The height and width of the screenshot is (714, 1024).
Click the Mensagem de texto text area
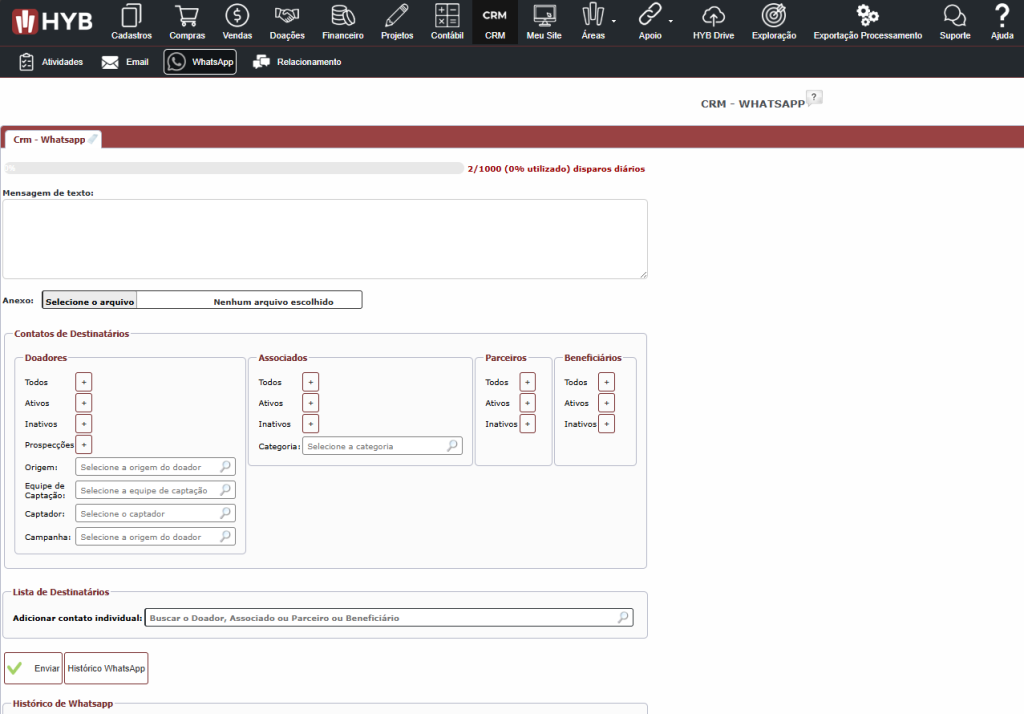tap(324, 239)
